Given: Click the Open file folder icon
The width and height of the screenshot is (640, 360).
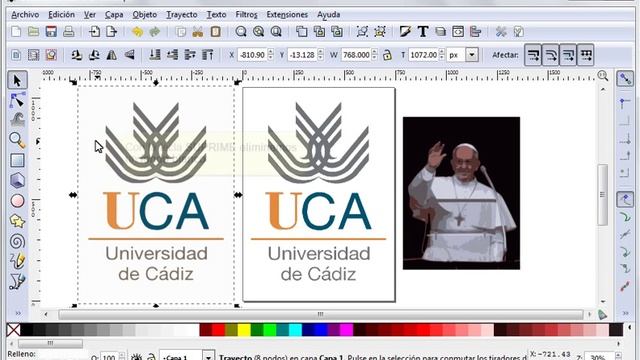Looking at the screenshot, I should tap(33, 32).
